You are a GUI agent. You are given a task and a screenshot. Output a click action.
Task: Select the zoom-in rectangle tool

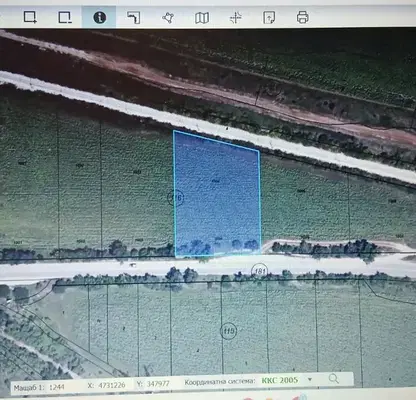30,17
